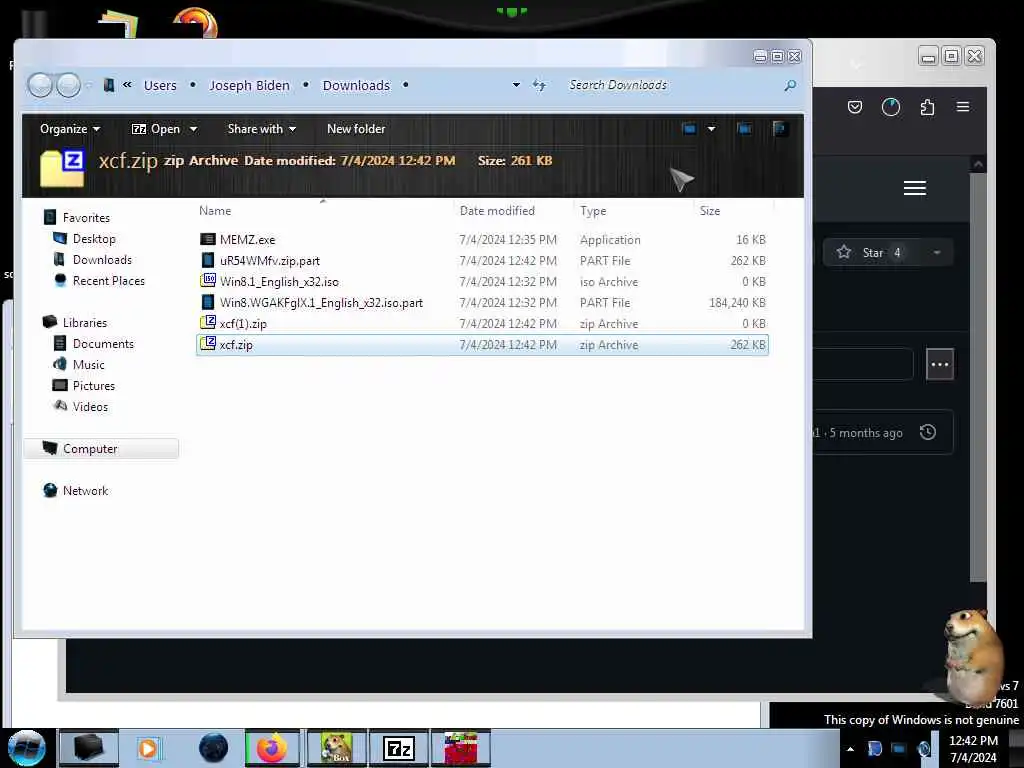Screen dimensions: 1024x768
Task: Click the Firefox account circle icon
Action: coord(891,107)
